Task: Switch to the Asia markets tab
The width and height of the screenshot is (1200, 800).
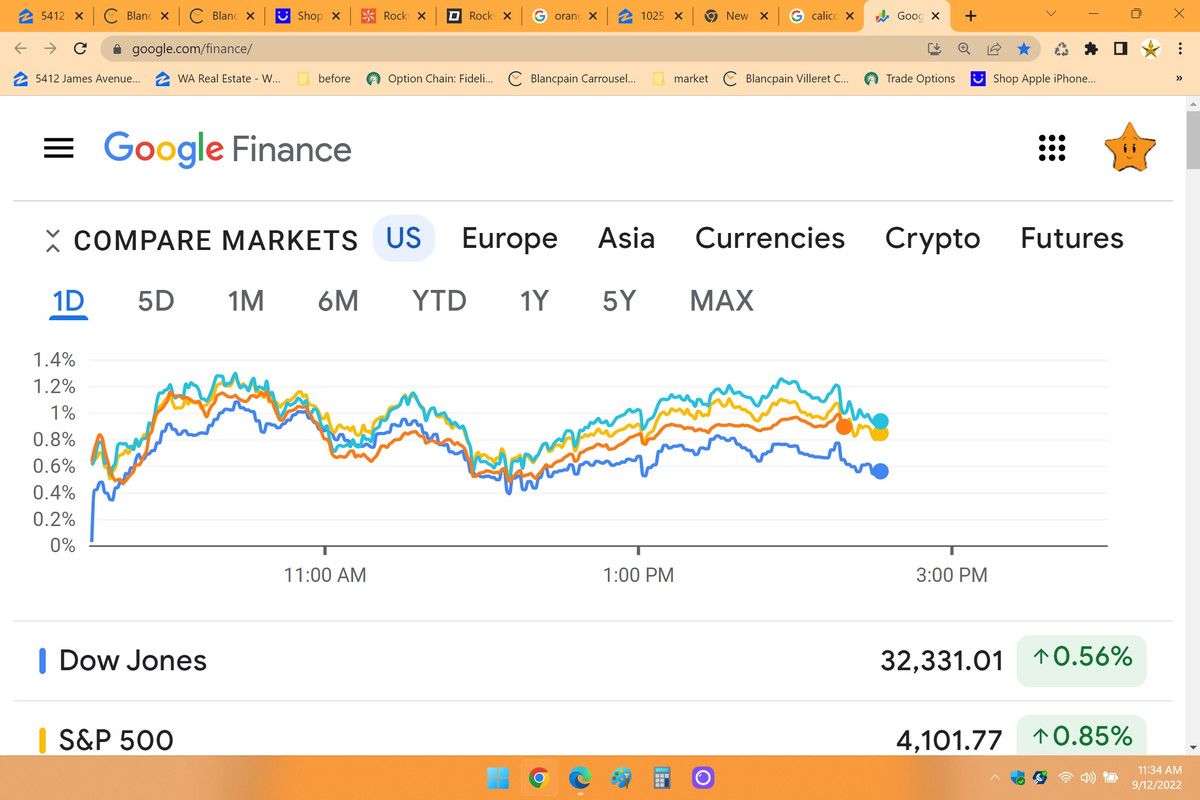Action: [x=626, y=239]
